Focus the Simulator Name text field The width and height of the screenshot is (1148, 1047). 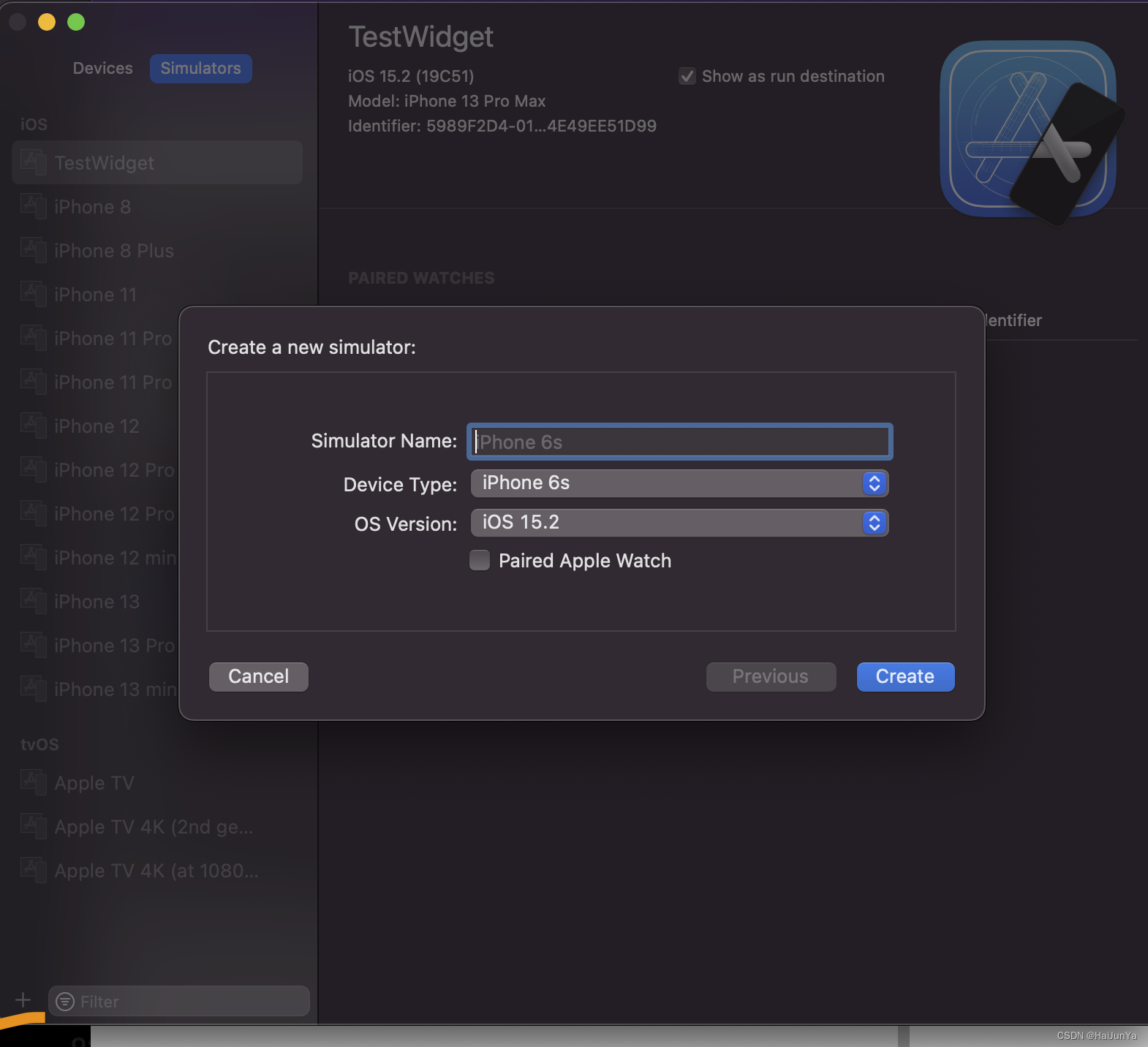coord(680,442)
